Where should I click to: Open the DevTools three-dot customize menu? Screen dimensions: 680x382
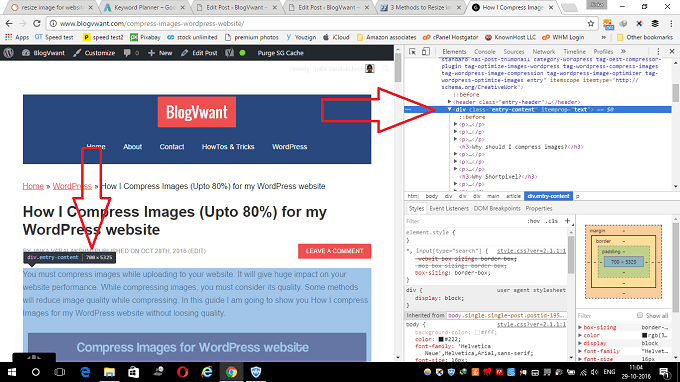658,52
